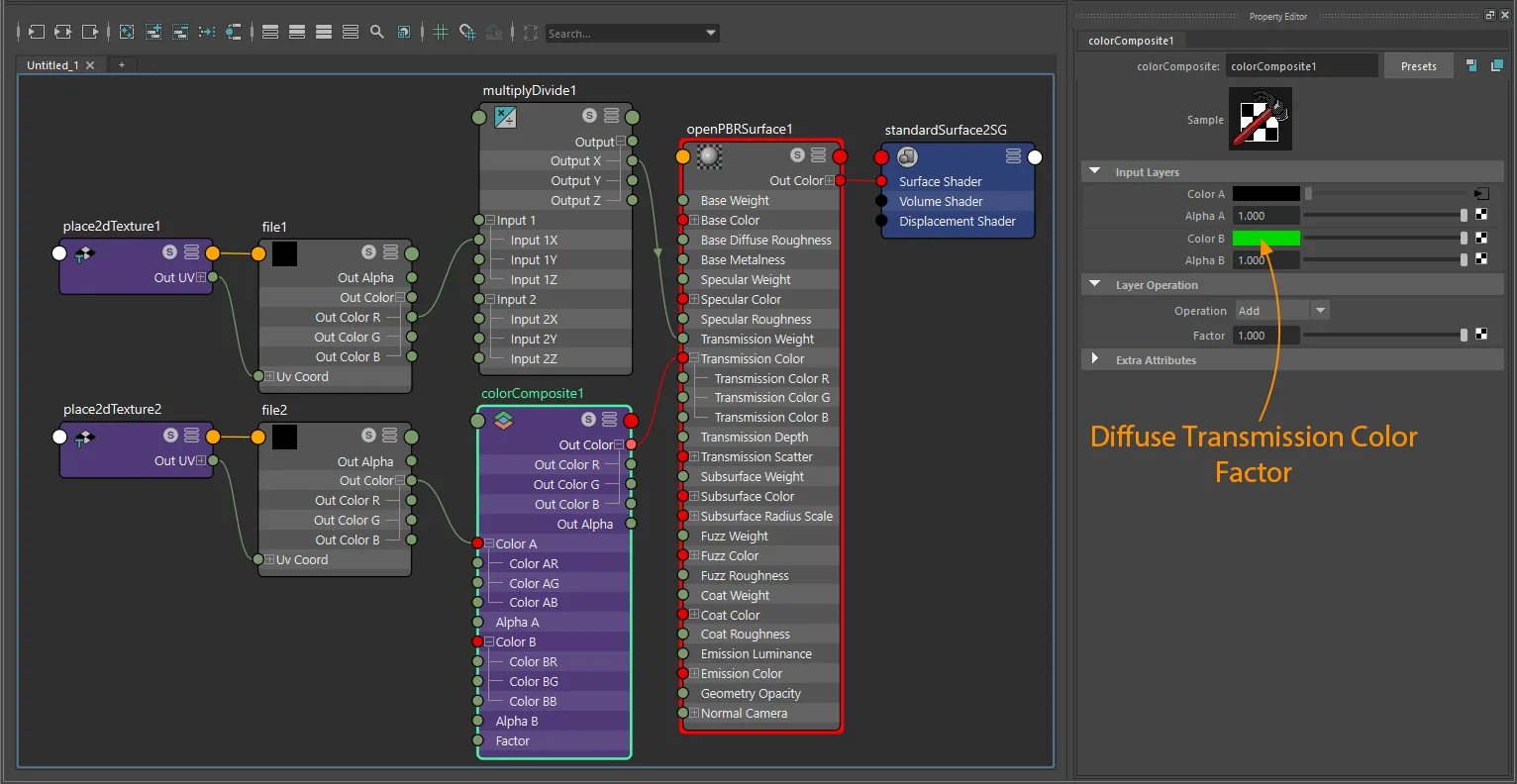
Task: Click the output connections toolbar icon
Action: [x=89, y=33]
